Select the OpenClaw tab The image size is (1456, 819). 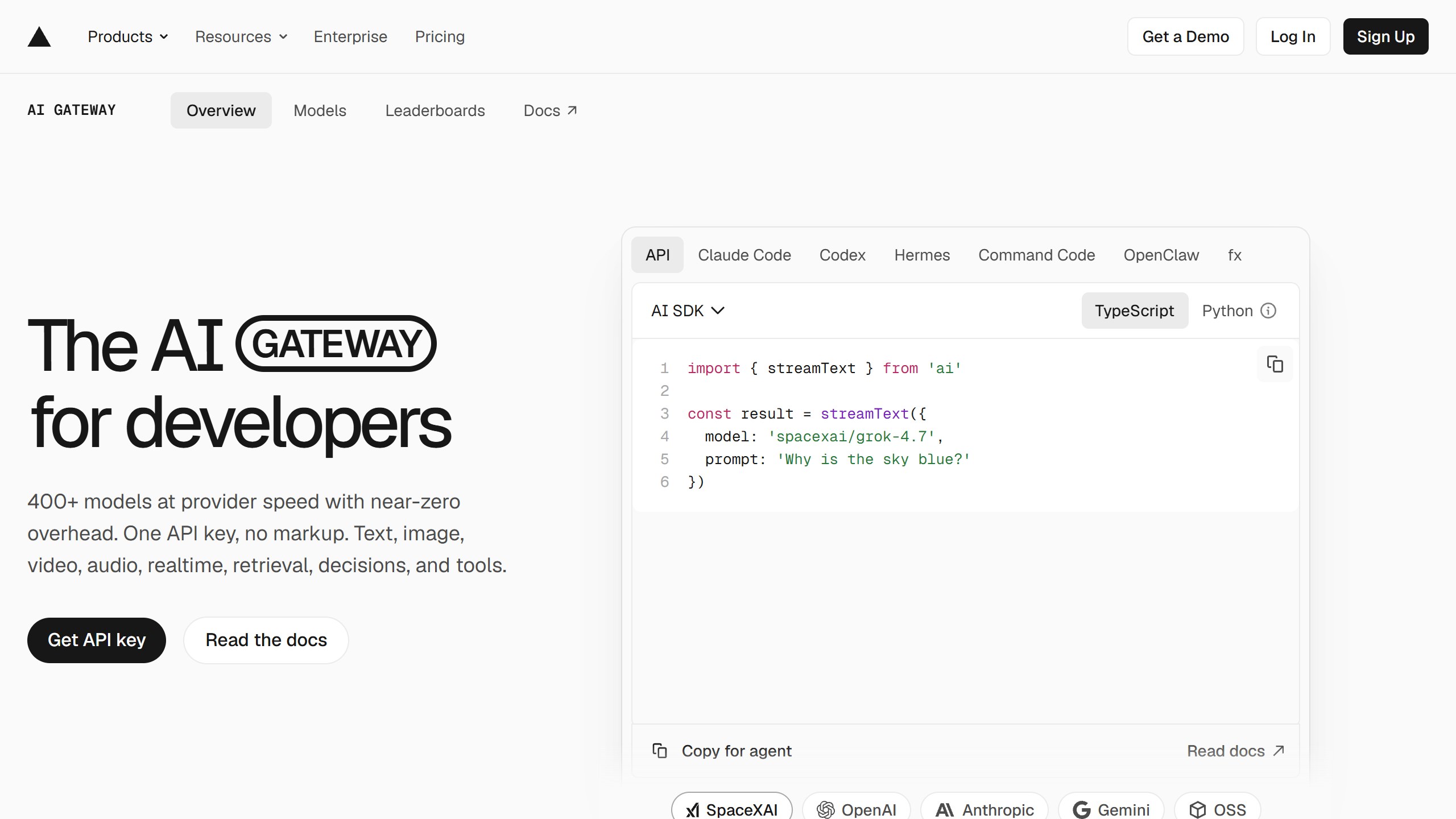1161,255
